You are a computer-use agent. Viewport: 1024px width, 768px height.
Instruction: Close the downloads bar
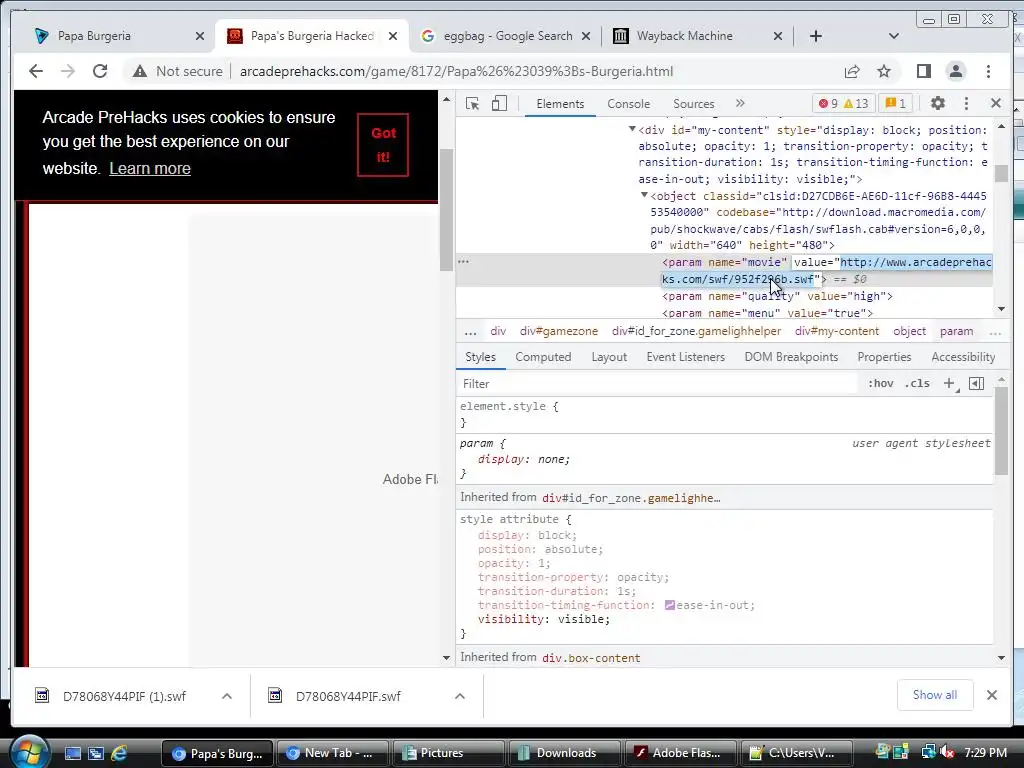[x=992, y=695]
